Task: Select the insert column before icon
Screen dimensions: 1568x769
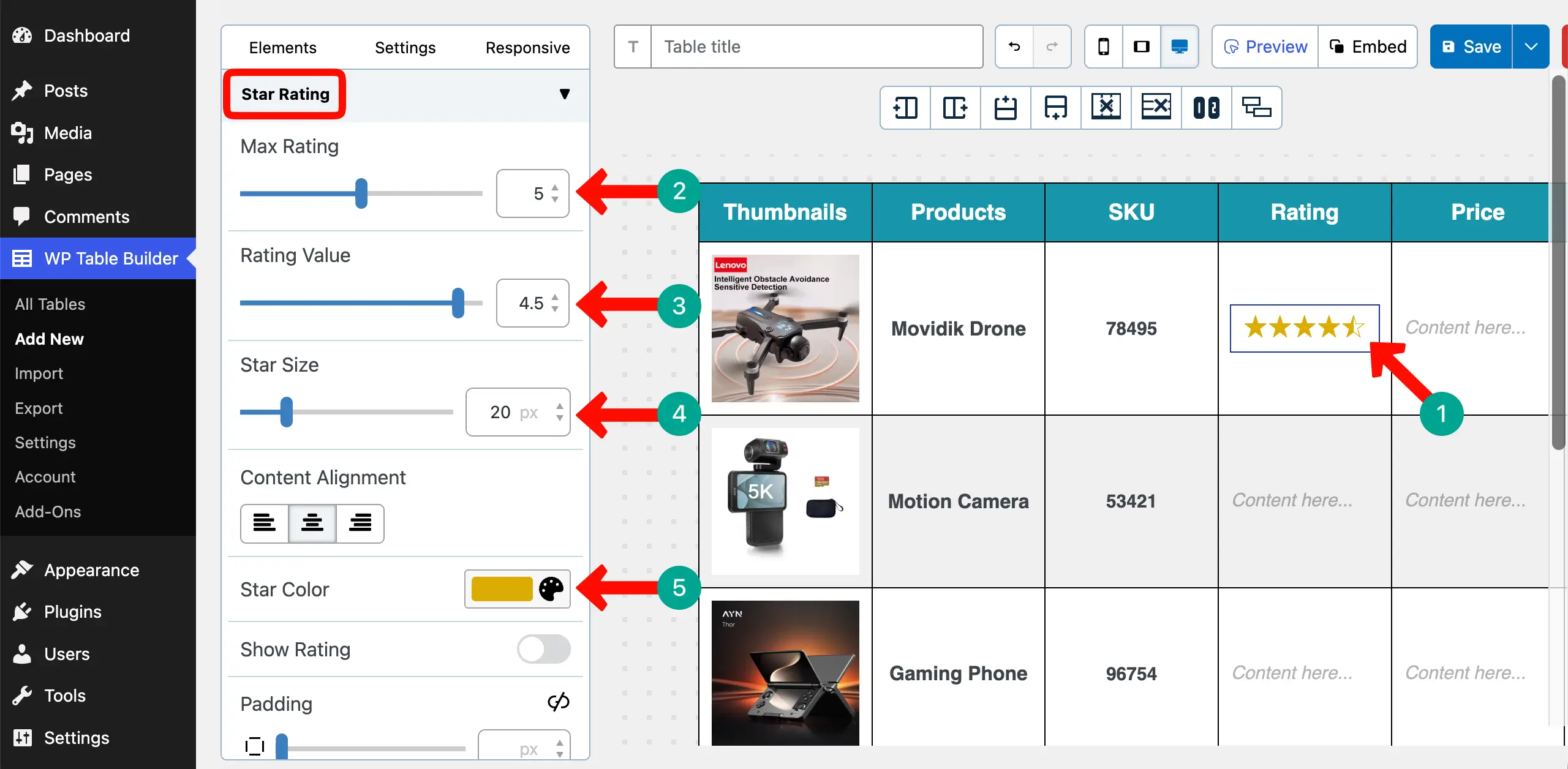Action: (905, 107)
